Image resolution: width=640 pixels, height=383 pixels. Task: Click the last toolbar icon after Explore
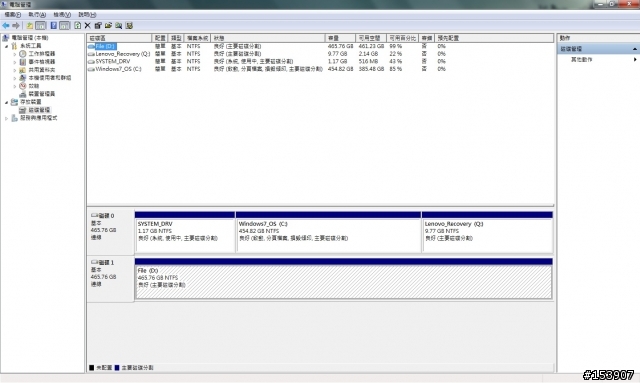pos(129,26)
